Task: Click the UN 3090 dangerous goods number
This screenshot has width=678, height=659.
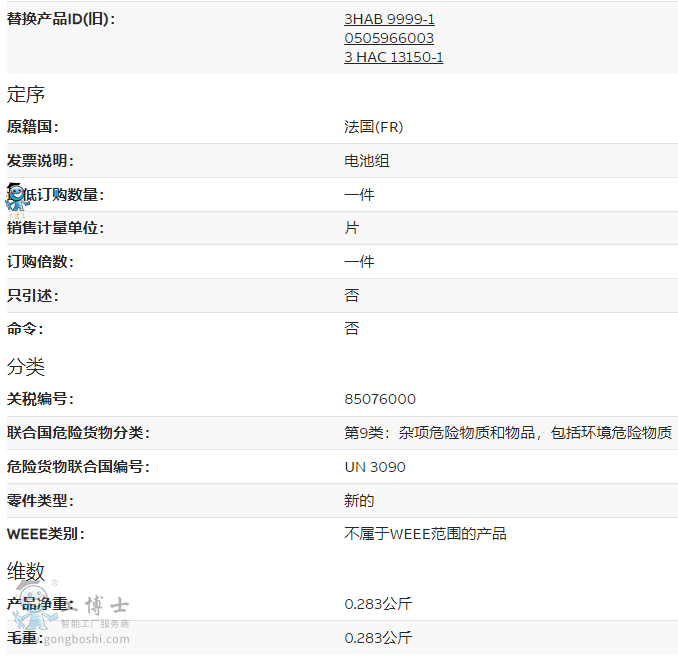Action: pyautogui.click(x=375, y=467)
